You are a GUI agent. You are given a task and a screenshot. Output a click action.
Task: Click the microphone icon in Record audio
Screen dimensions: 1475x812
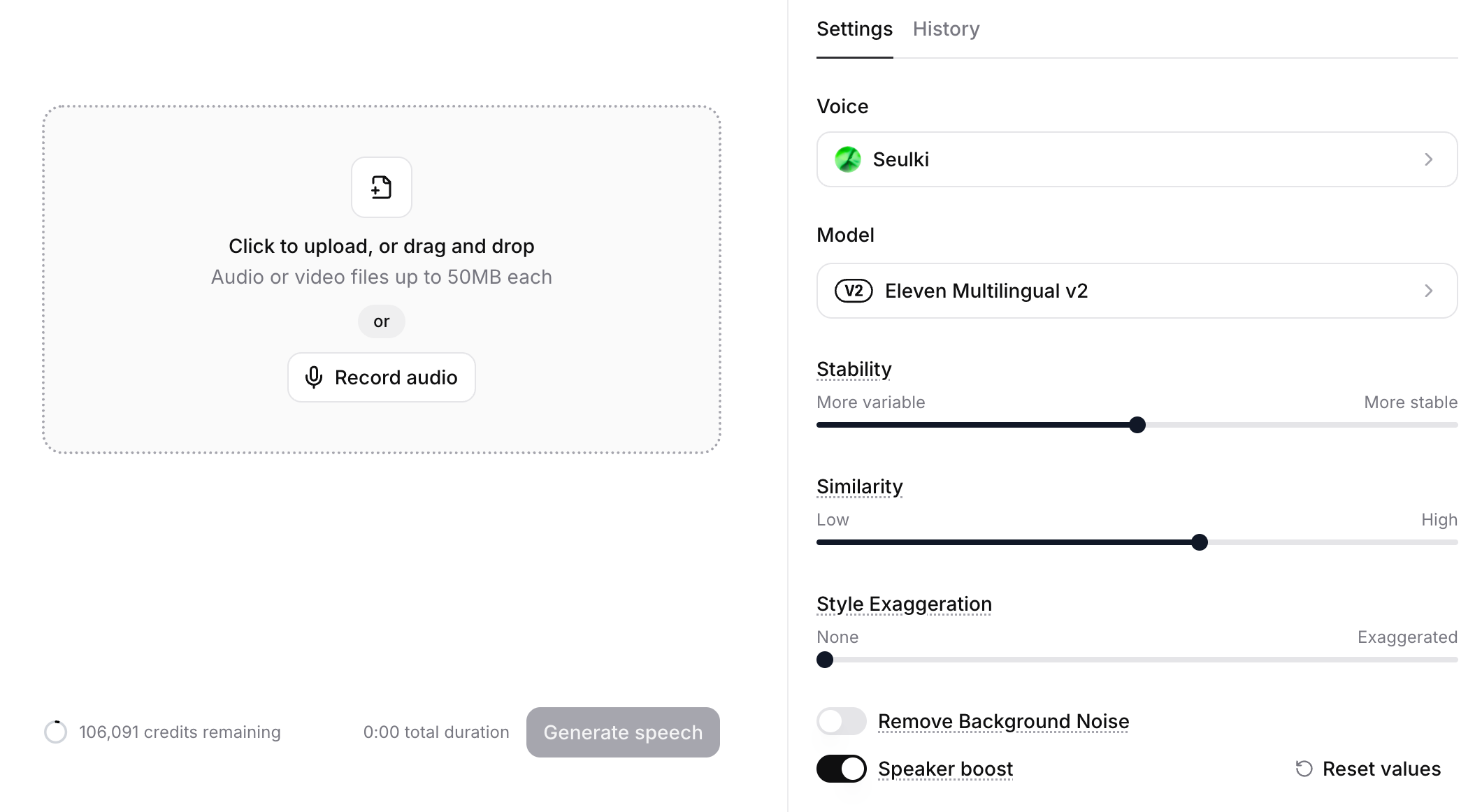click(x=314, y=377)
